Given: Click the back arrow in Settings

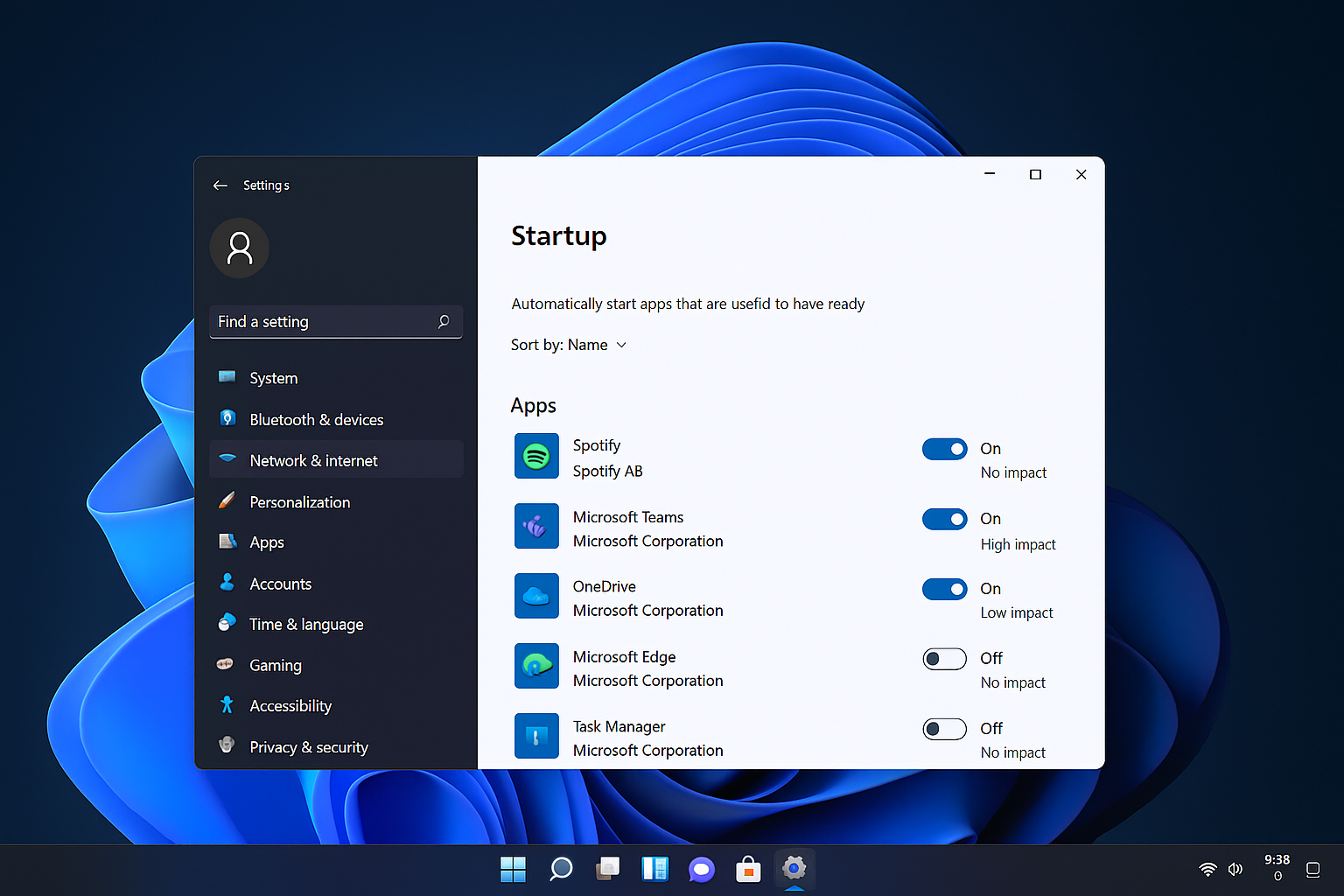Looking at the screenshot, I should (x=220, y=185).
